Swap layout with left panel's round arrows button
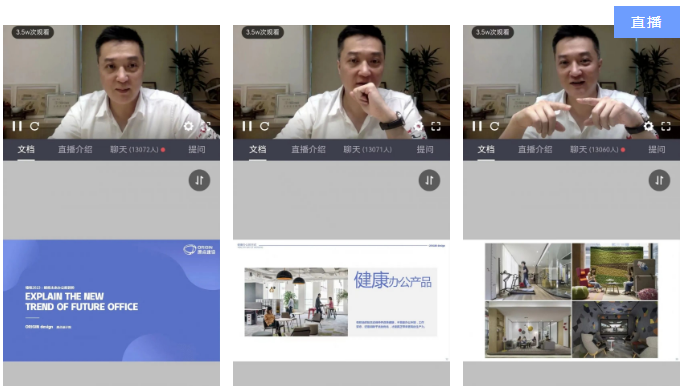 [199, 180]
